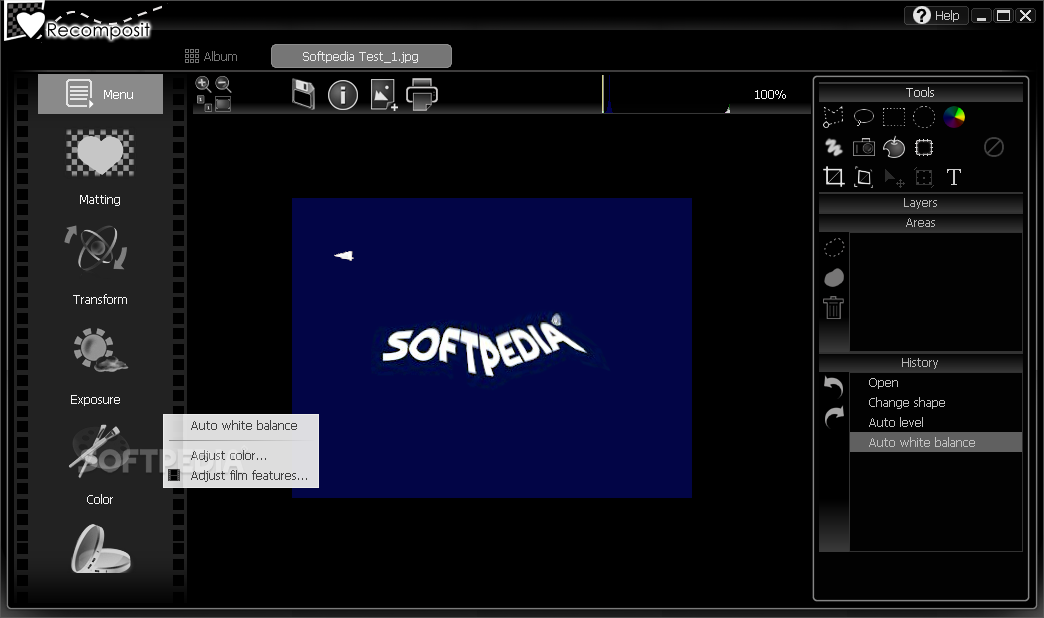Redo the history step
This screenshot has width=1044, height=618.
coord(834,417)
